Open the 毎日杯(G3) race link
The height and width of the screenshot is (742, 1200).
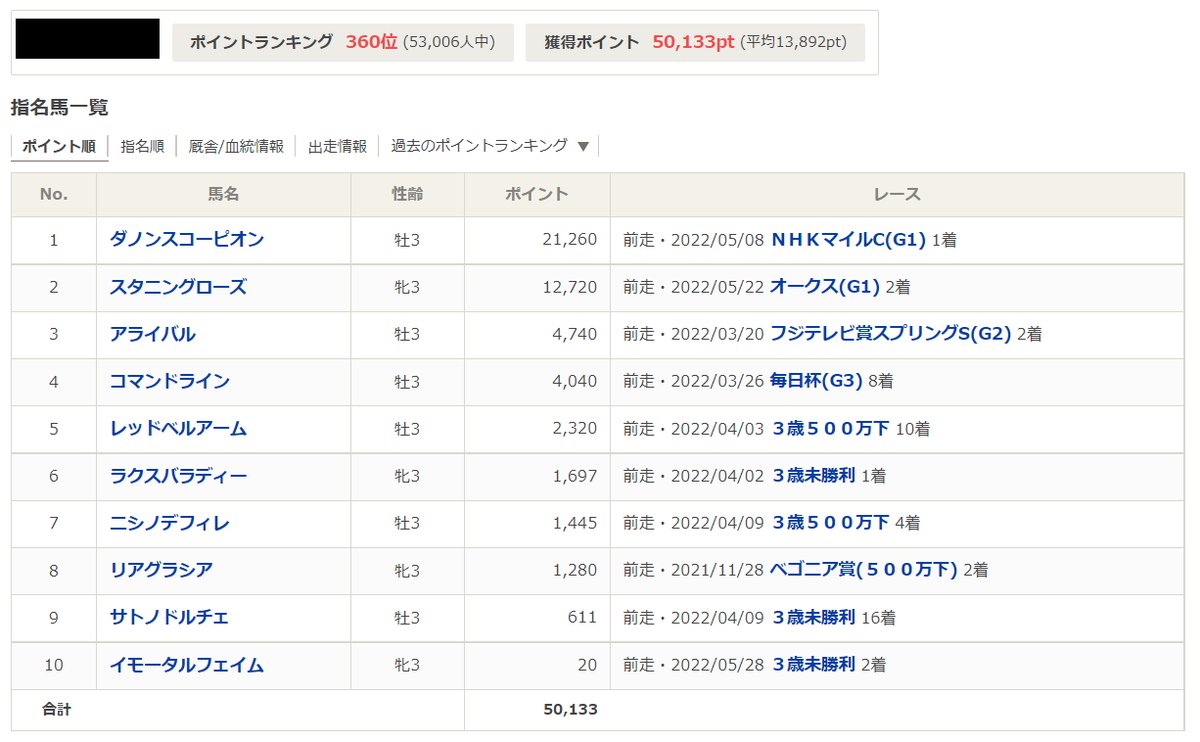(x=816, y=381)
